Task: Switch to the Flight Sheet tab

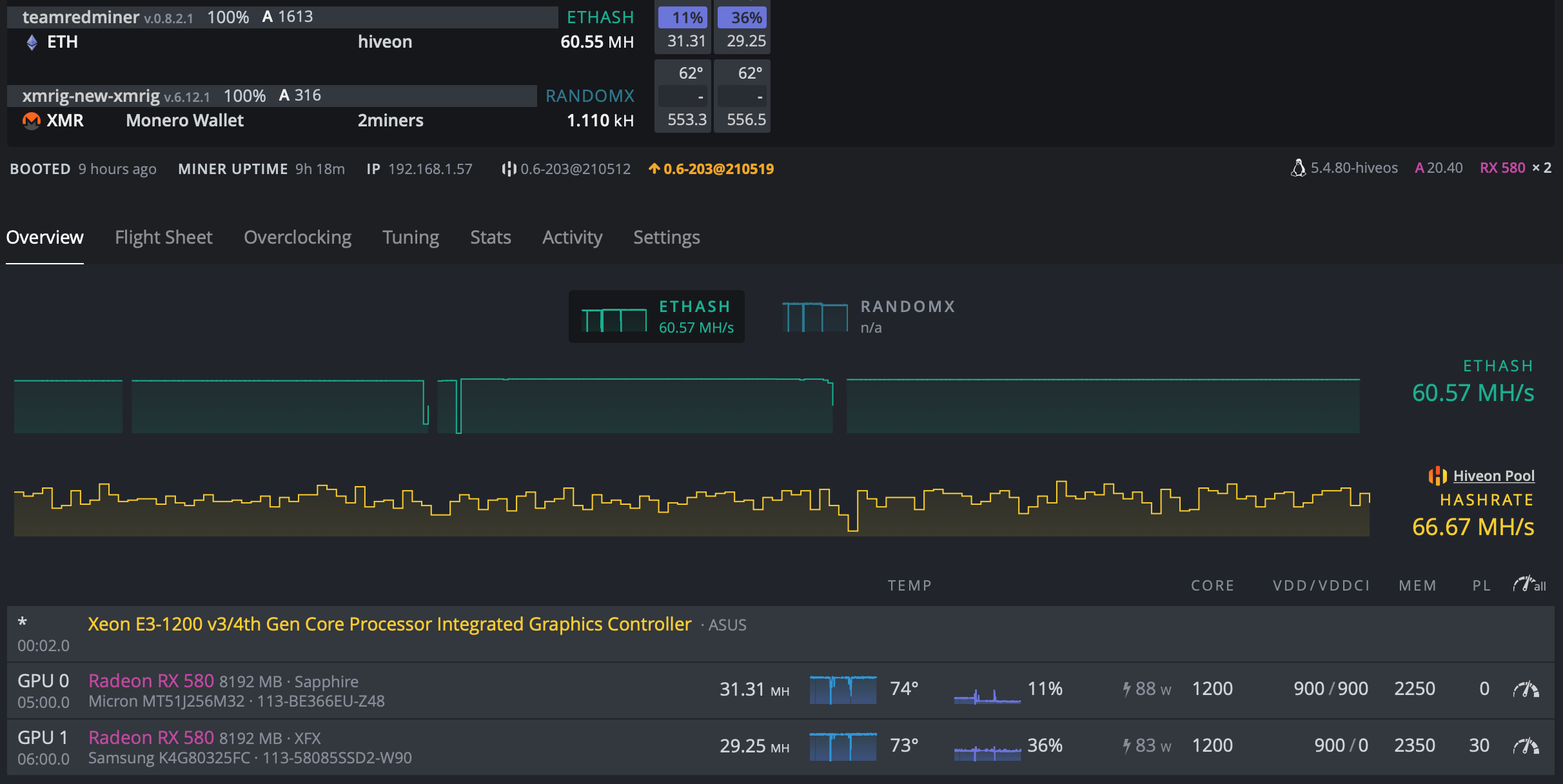Action: [x=164, y=237]
